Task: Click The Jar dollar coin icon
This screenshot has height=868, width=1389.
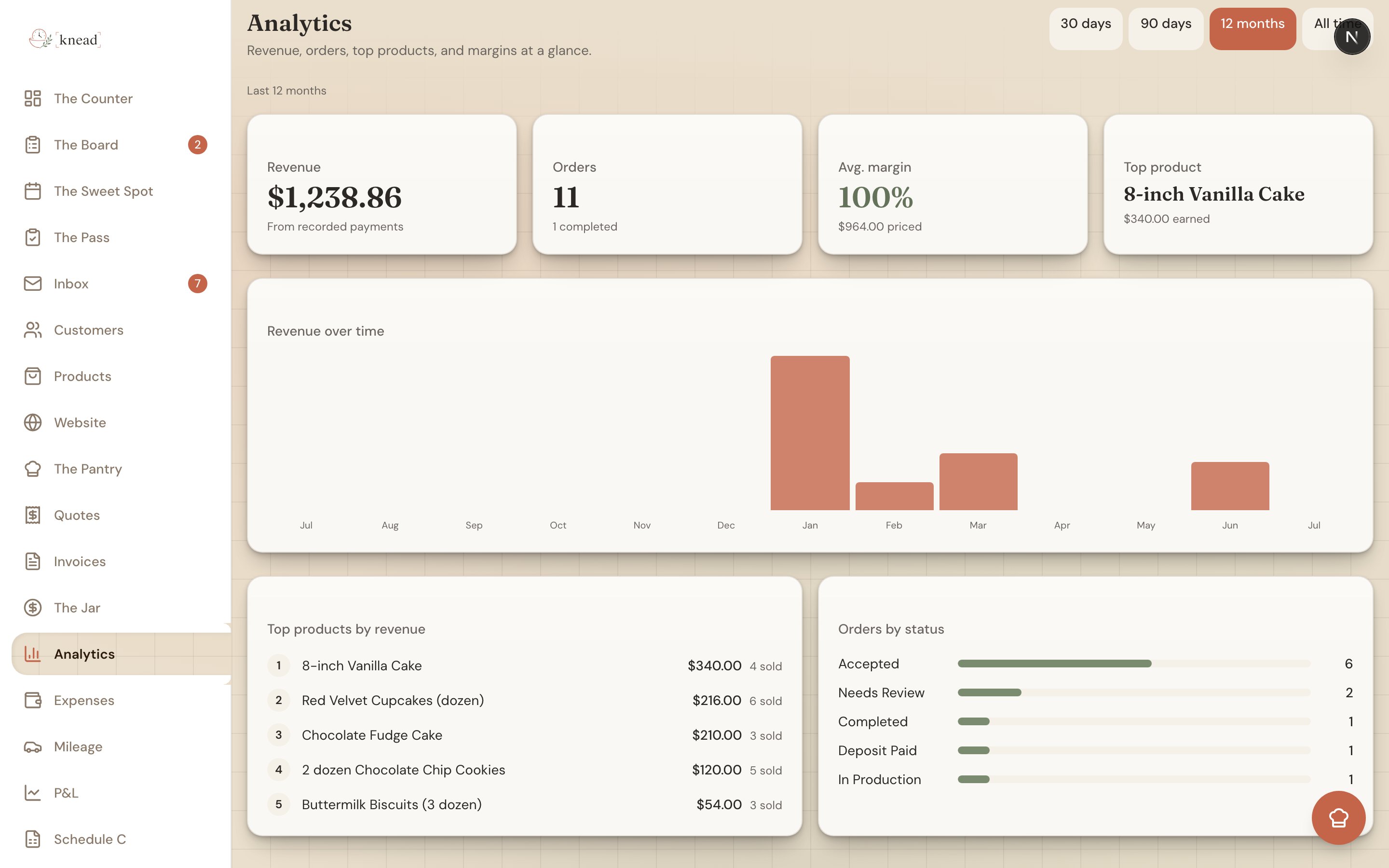Action: [x=33, y=608]
